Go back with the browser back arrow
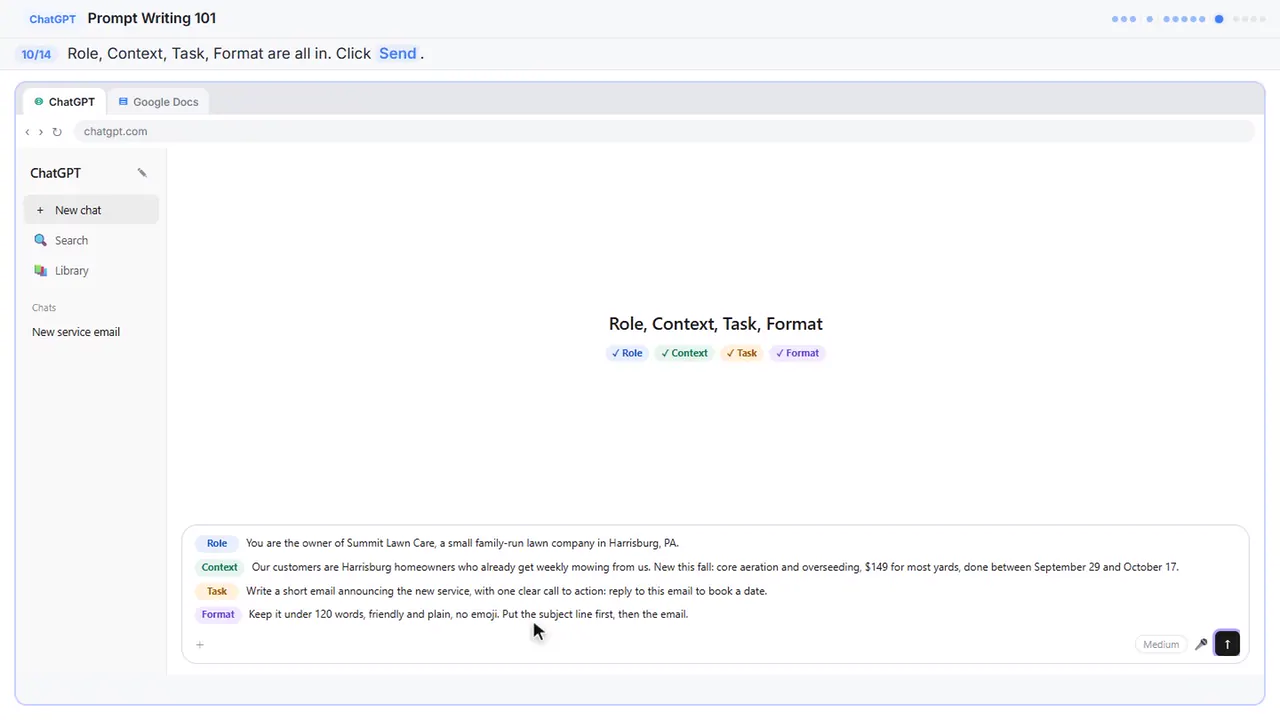The height and width of the screenshot is (720, 1280). (27, 132)
